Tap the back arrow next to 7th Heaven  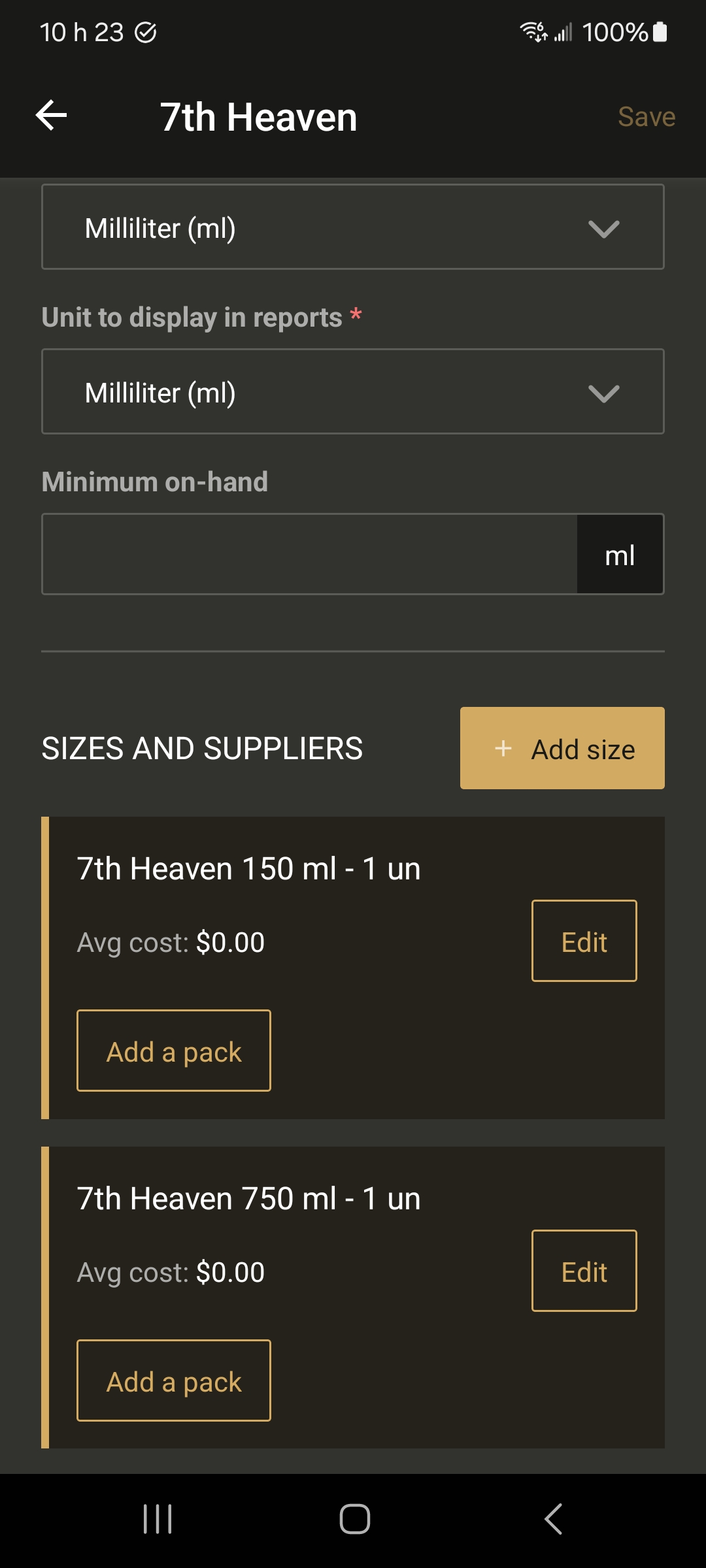(x=51, y=116)
